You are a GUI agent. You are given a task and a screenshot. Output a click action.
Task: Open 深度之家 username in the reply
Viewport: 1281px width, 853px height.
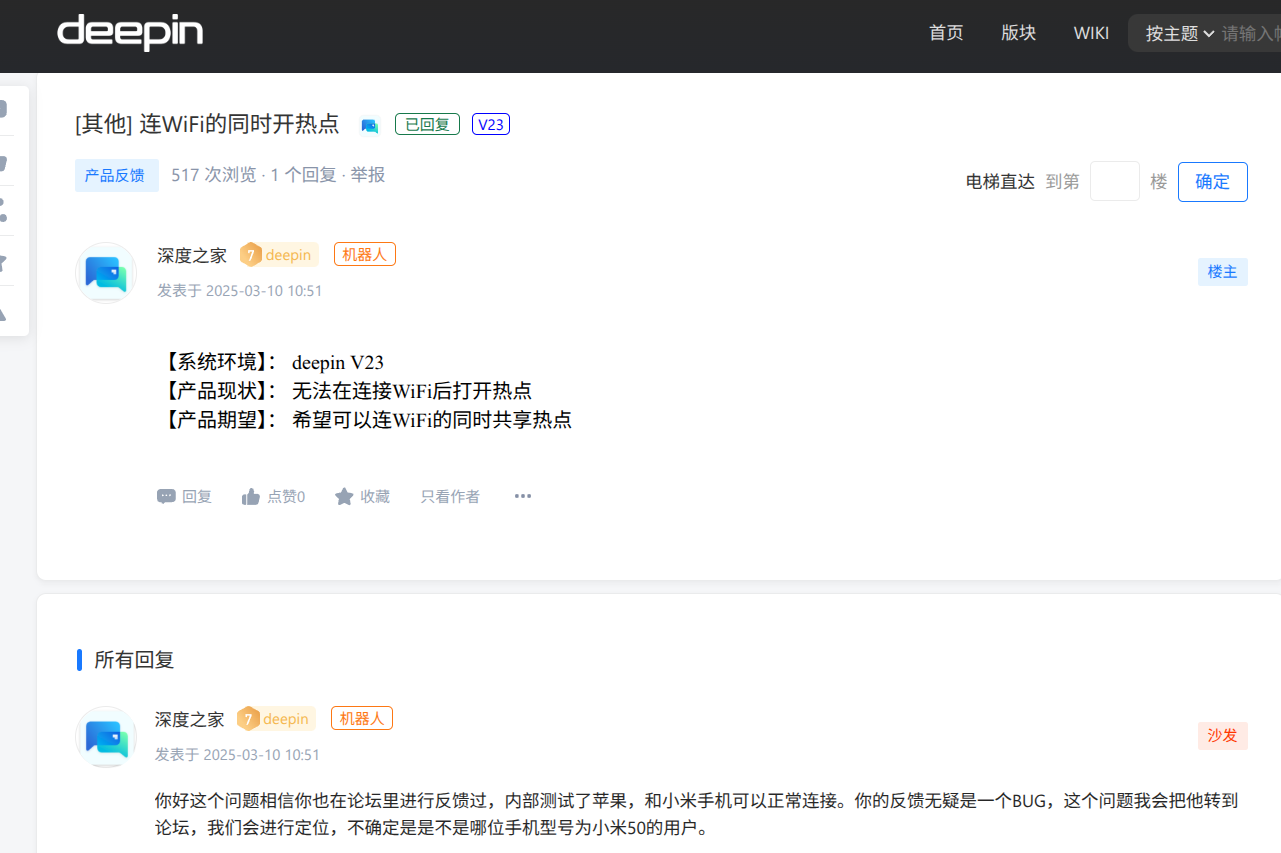[190, 719]
